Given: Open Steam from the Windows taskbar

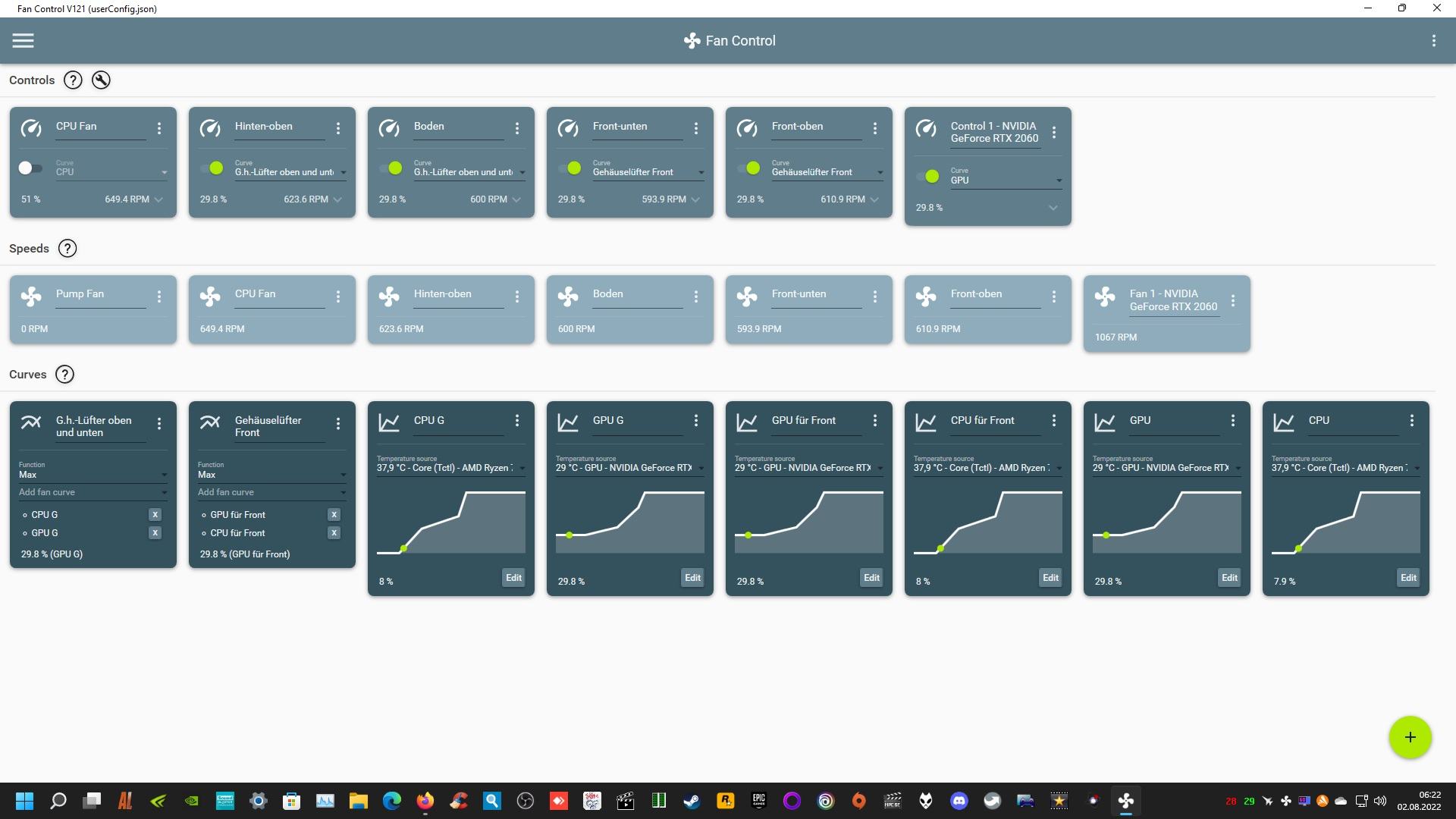Looking at the screenshot, I should pyautogui.click(x=692, y=801).
